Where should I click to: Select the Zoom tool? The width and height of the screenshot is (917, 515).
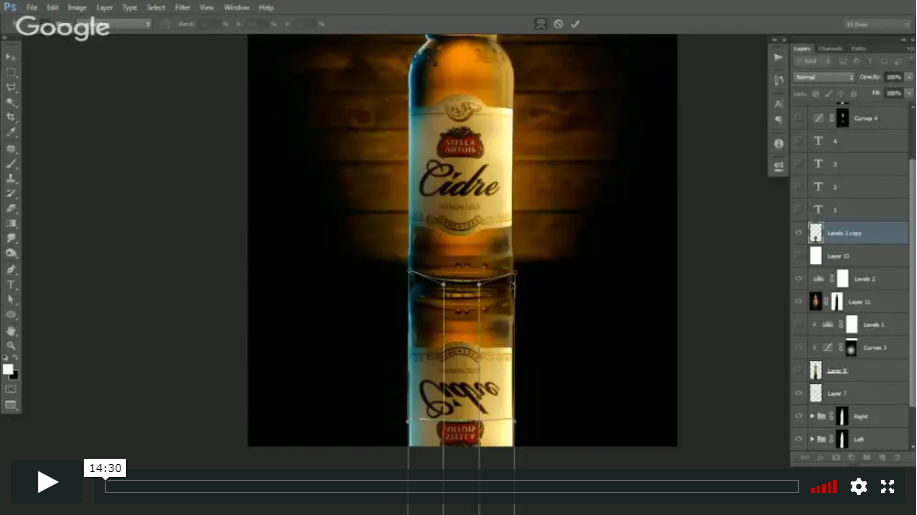(x=11, y=345)
